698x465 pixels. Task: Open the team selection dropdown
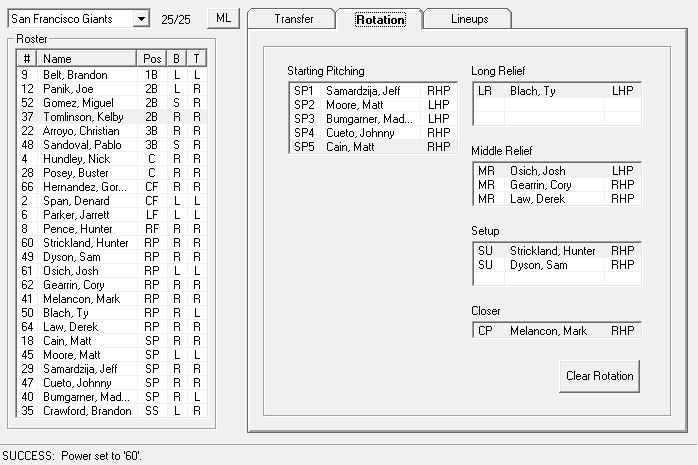140,19
